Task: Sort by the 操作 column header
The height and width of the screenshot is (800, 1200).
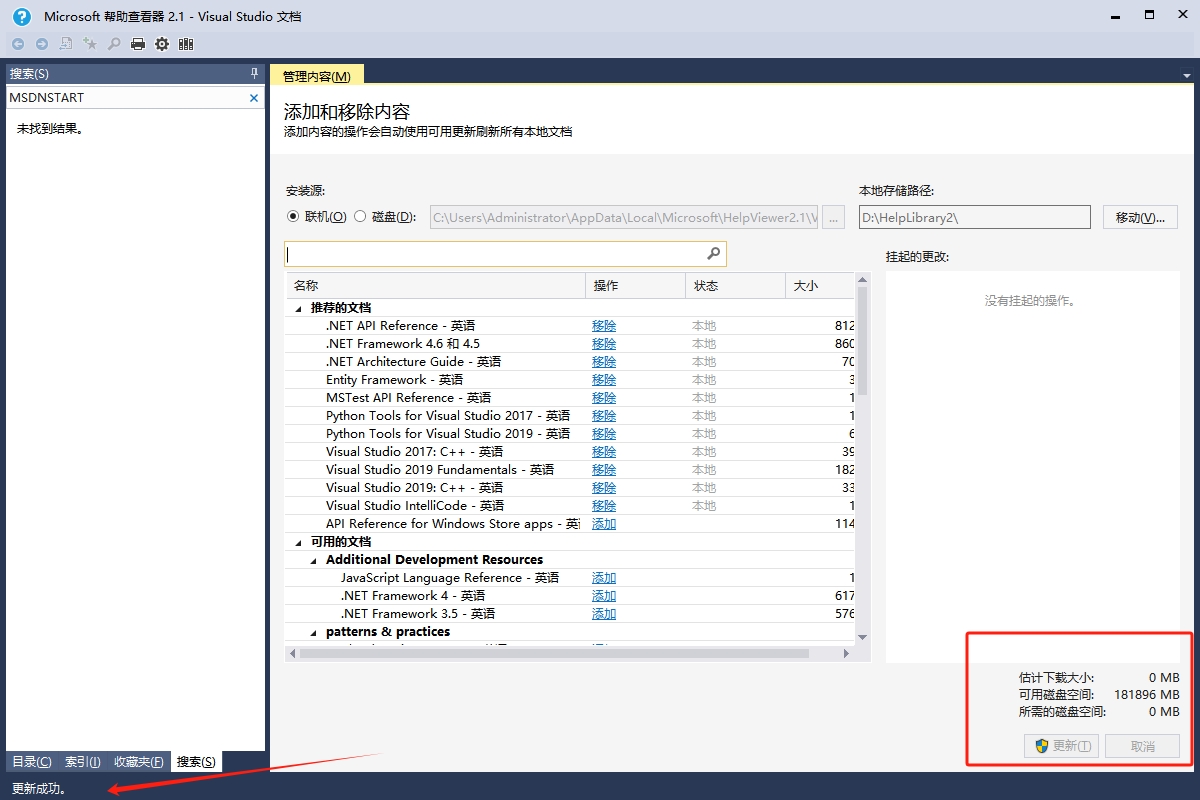Action: (x=635, y=286)
